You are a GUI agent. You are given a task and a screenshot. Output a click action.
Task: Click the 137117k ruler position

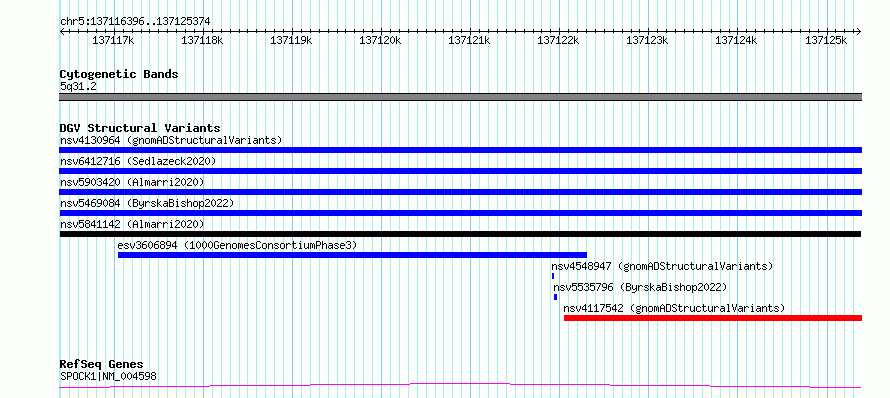[x=114, y=40]
